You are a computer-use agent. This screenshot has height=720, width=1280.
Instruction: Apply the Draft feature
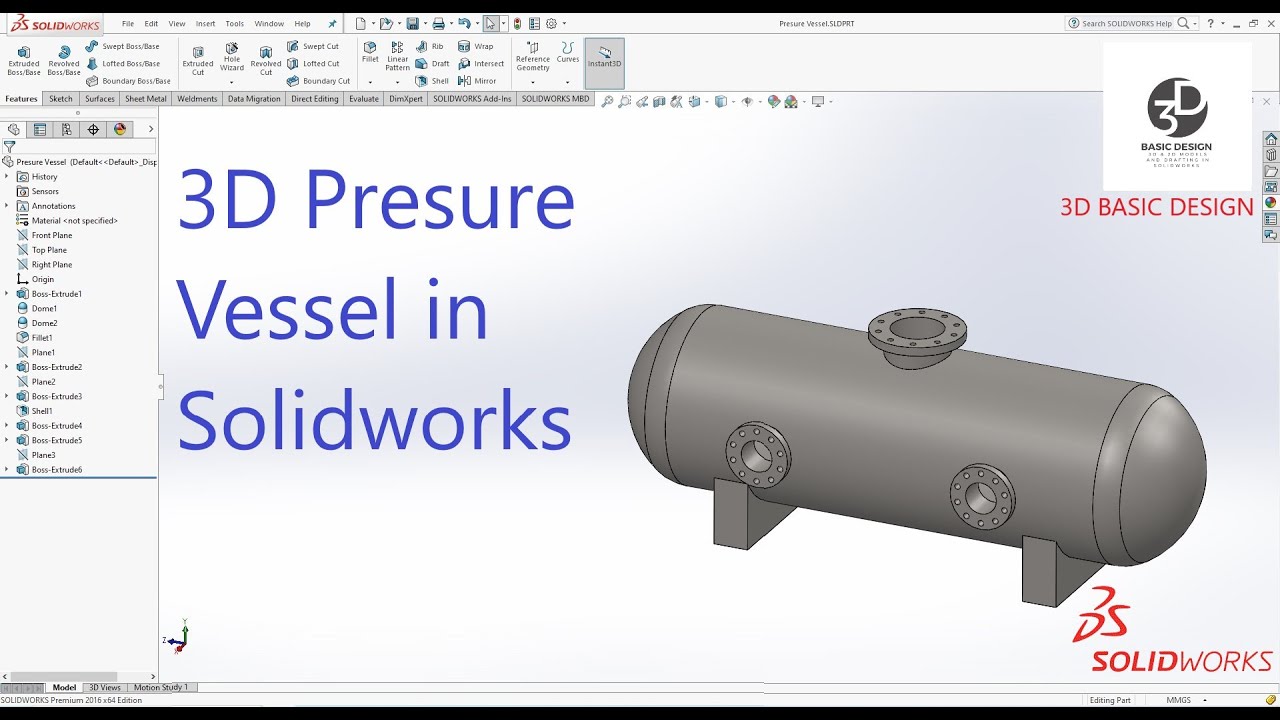click(433, 63)
